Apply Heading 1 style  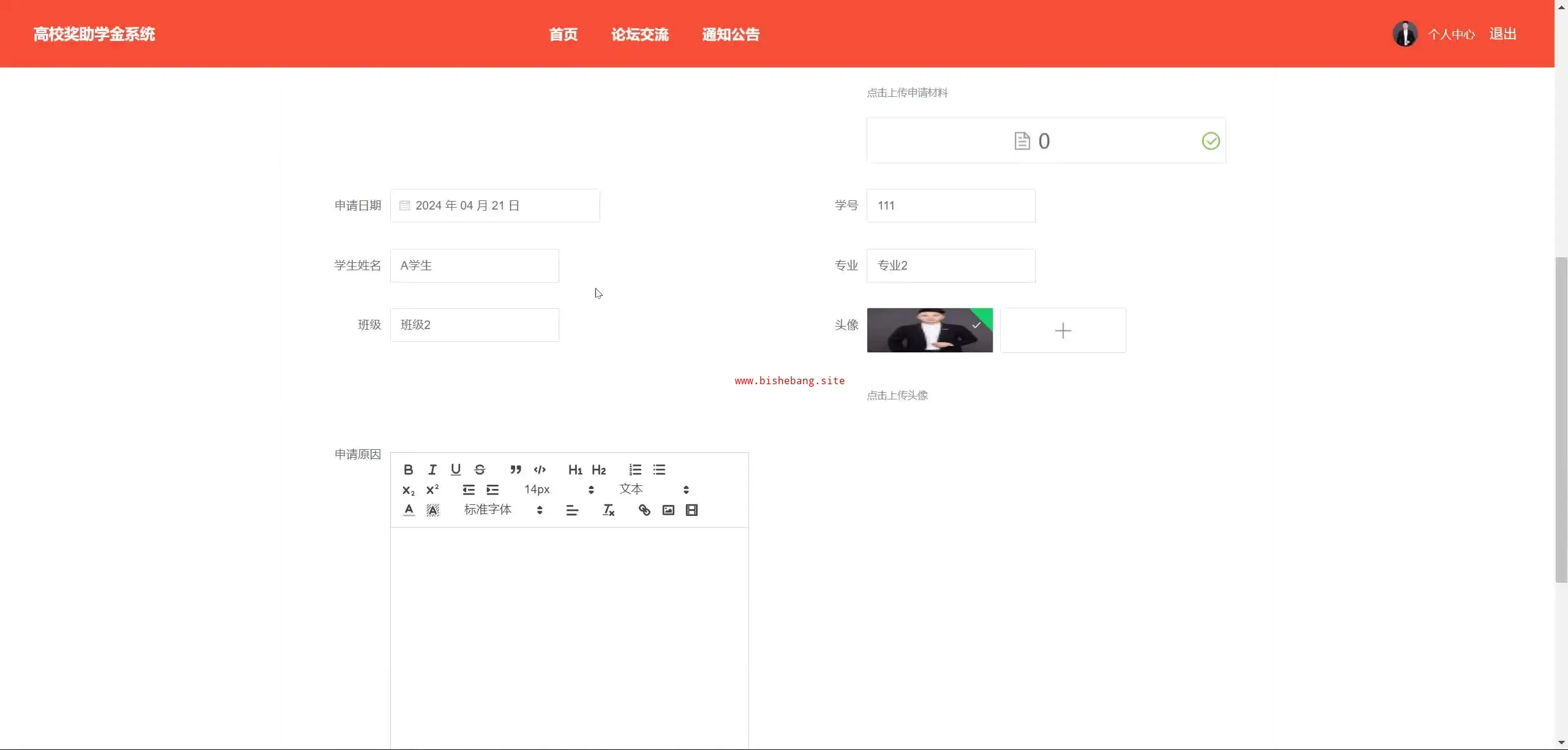click(575, 470)
